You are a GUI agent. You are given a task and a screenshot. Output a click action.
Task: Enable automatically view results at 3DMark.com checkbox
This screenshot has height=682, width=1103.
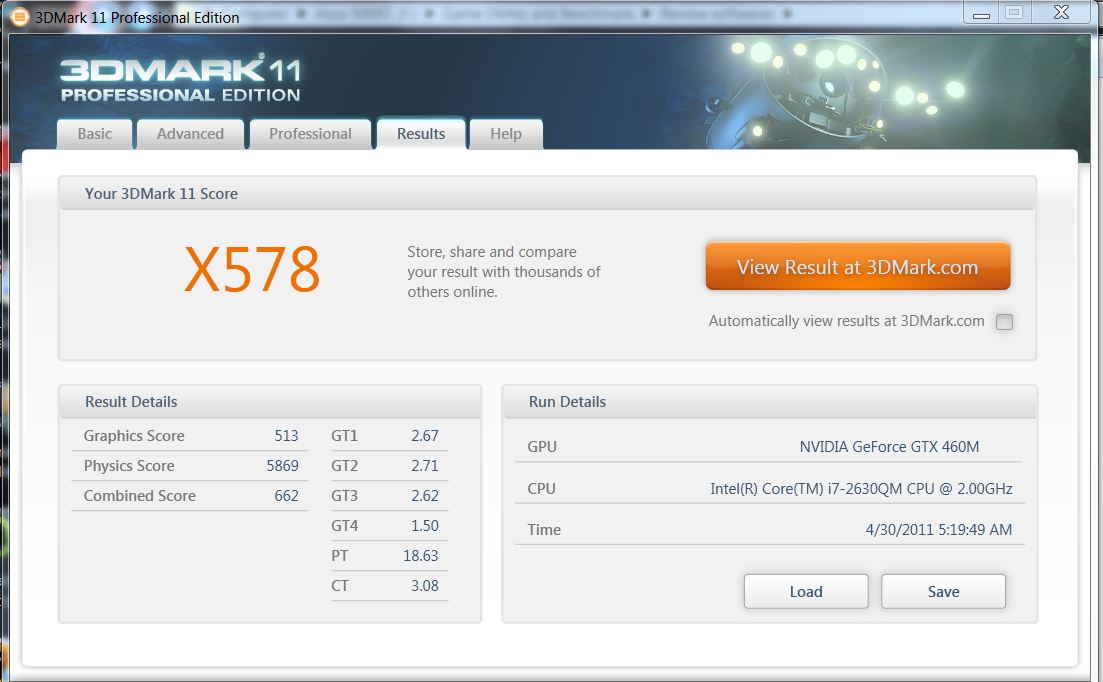coord(1005,322)
